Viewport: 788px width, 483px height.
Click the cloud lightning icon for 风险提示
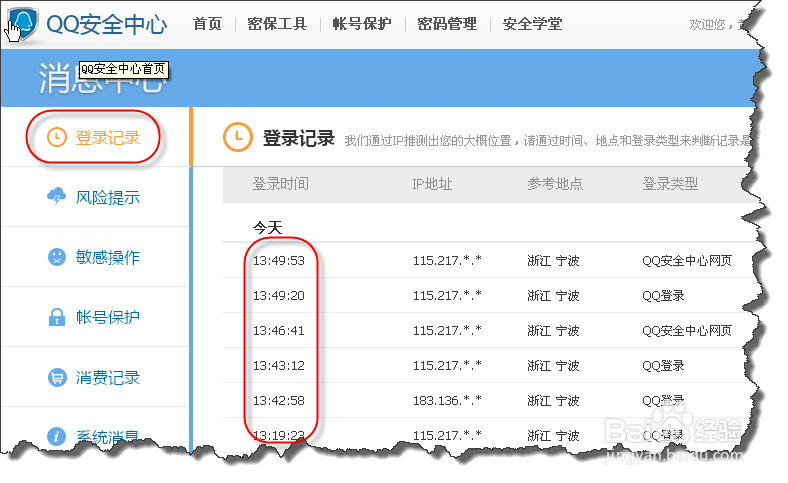57,197
